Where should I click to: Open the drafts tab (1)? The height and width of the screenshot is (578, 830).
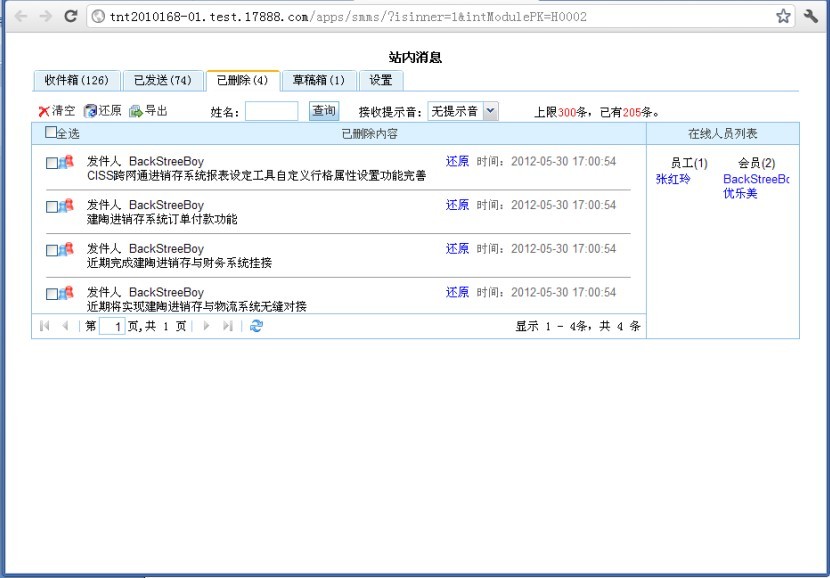click(x=318, y=80)
